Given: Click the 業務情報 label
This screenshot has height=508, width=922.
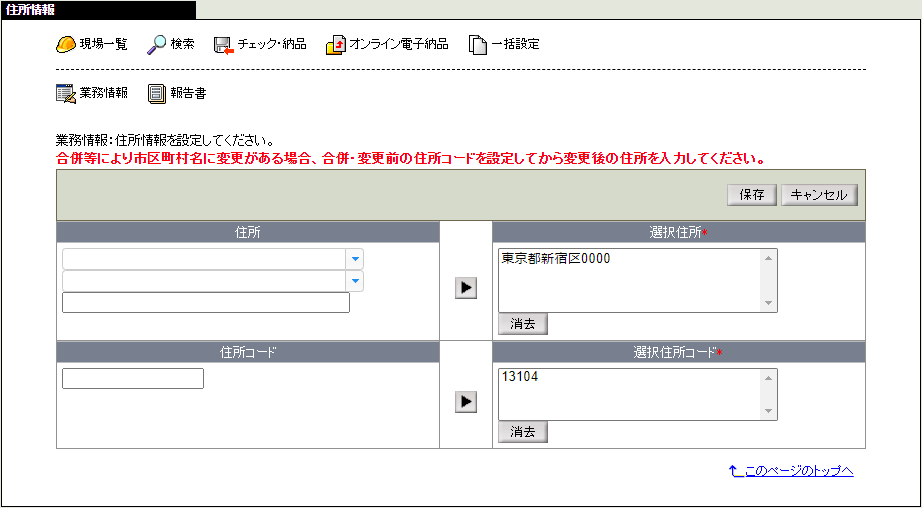Looking at the screenshot, I should pos(103,93).
